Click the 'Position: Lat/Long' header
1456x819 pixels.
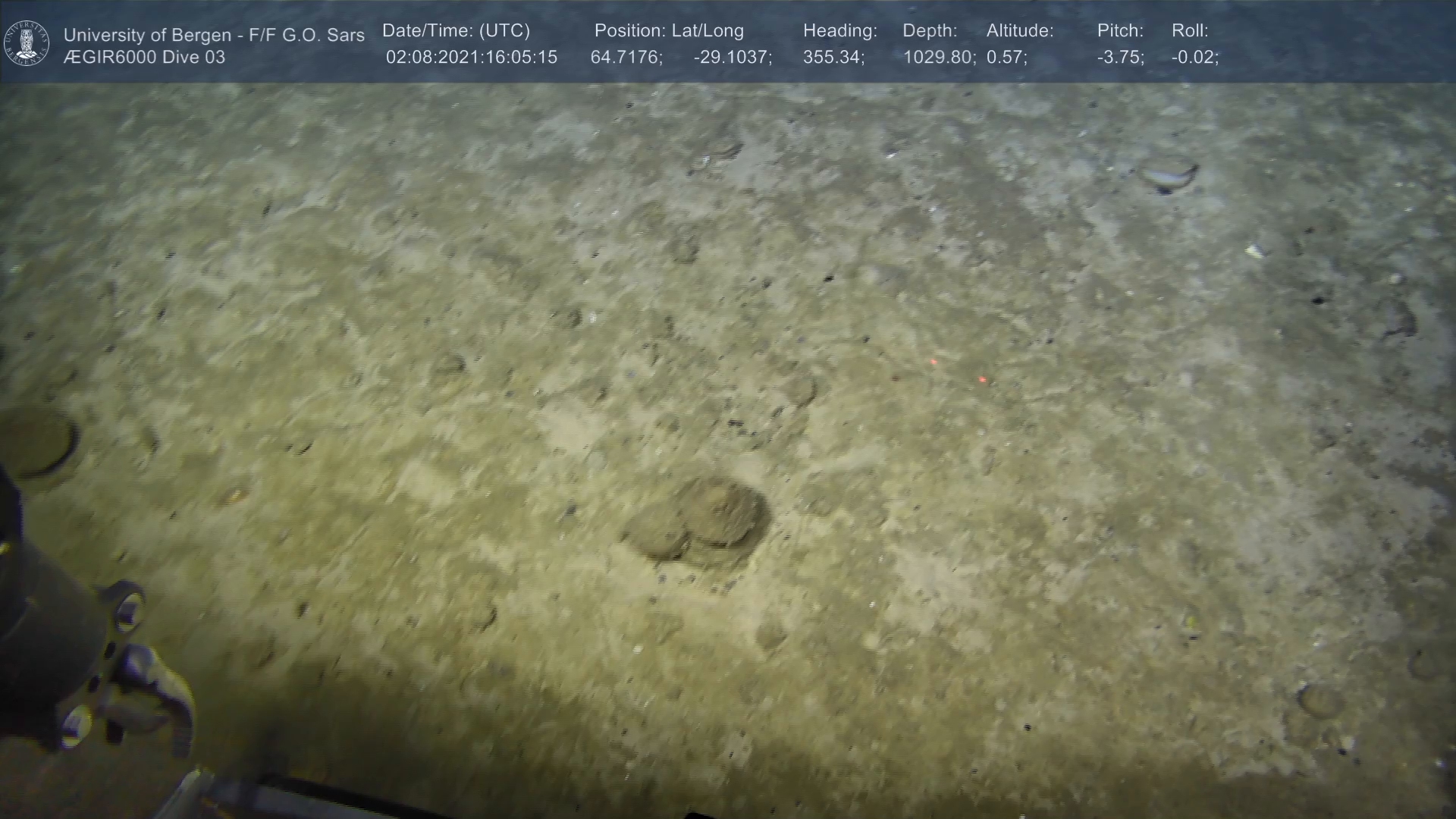coord(668,31)
